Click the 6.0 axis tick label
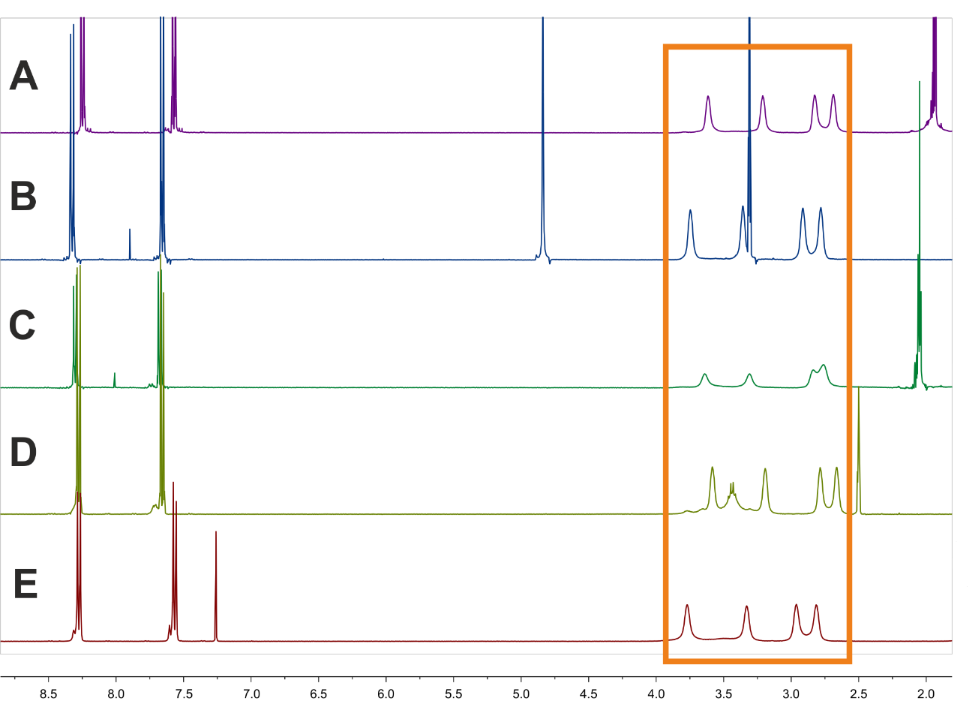Image resolution: width=970 pixels, height=713 pixels. pyautogui.click(x=386, y=691)
